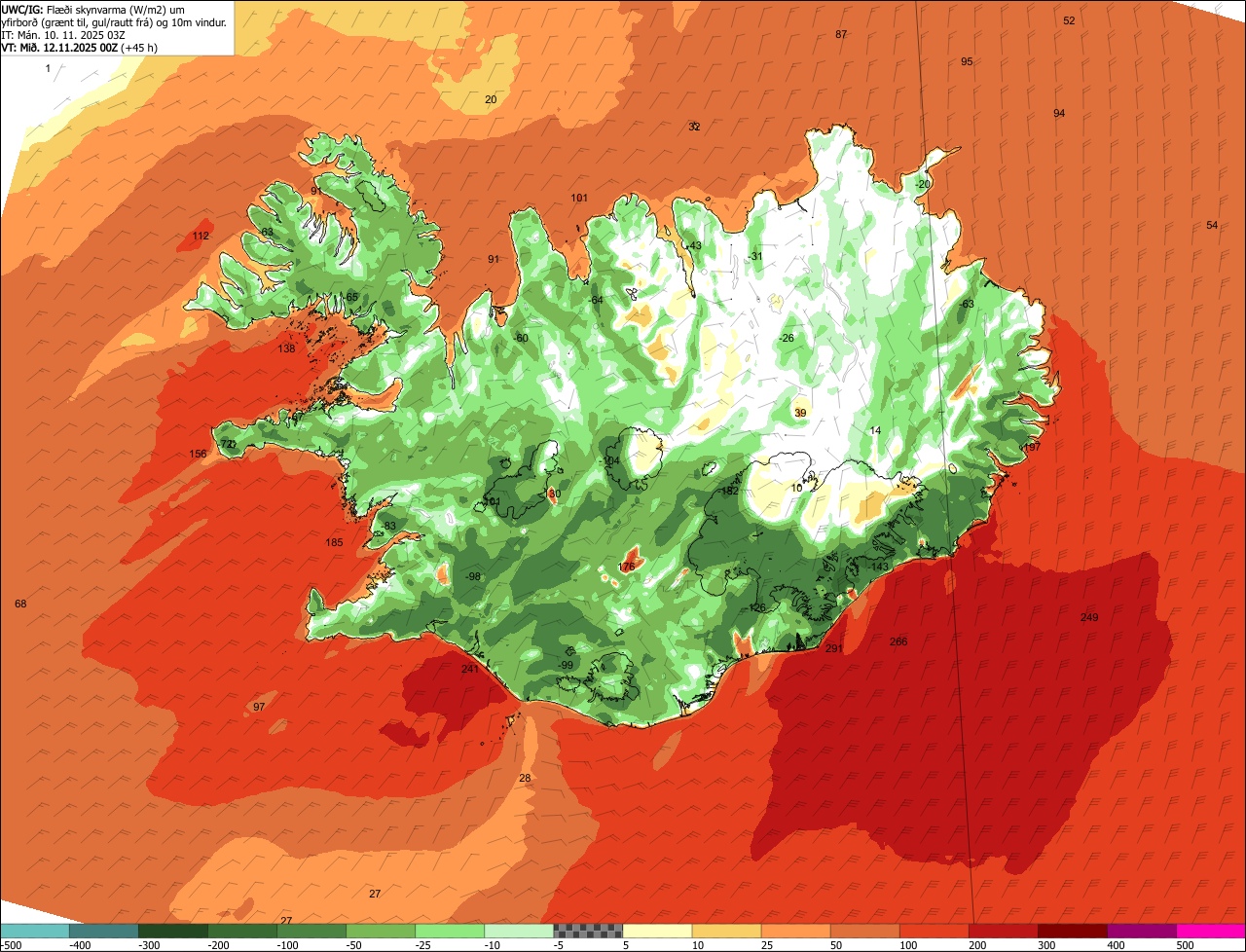
Task: Select the darkest green -300 to -200 legend swatch
Action: (x=173, y=932)
